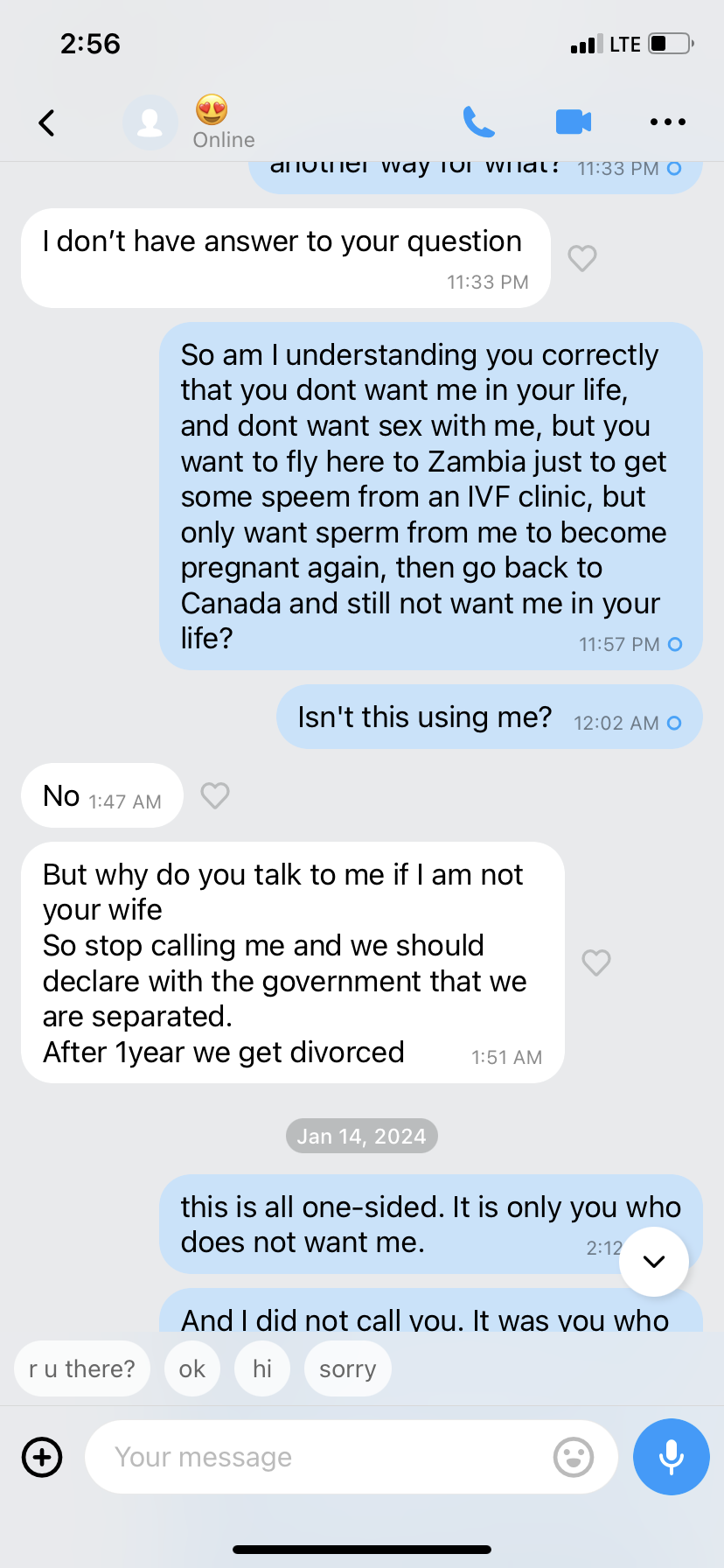
Task: Tap the Online status label in header
Action: pyautogui.click(x=224, y=140)
